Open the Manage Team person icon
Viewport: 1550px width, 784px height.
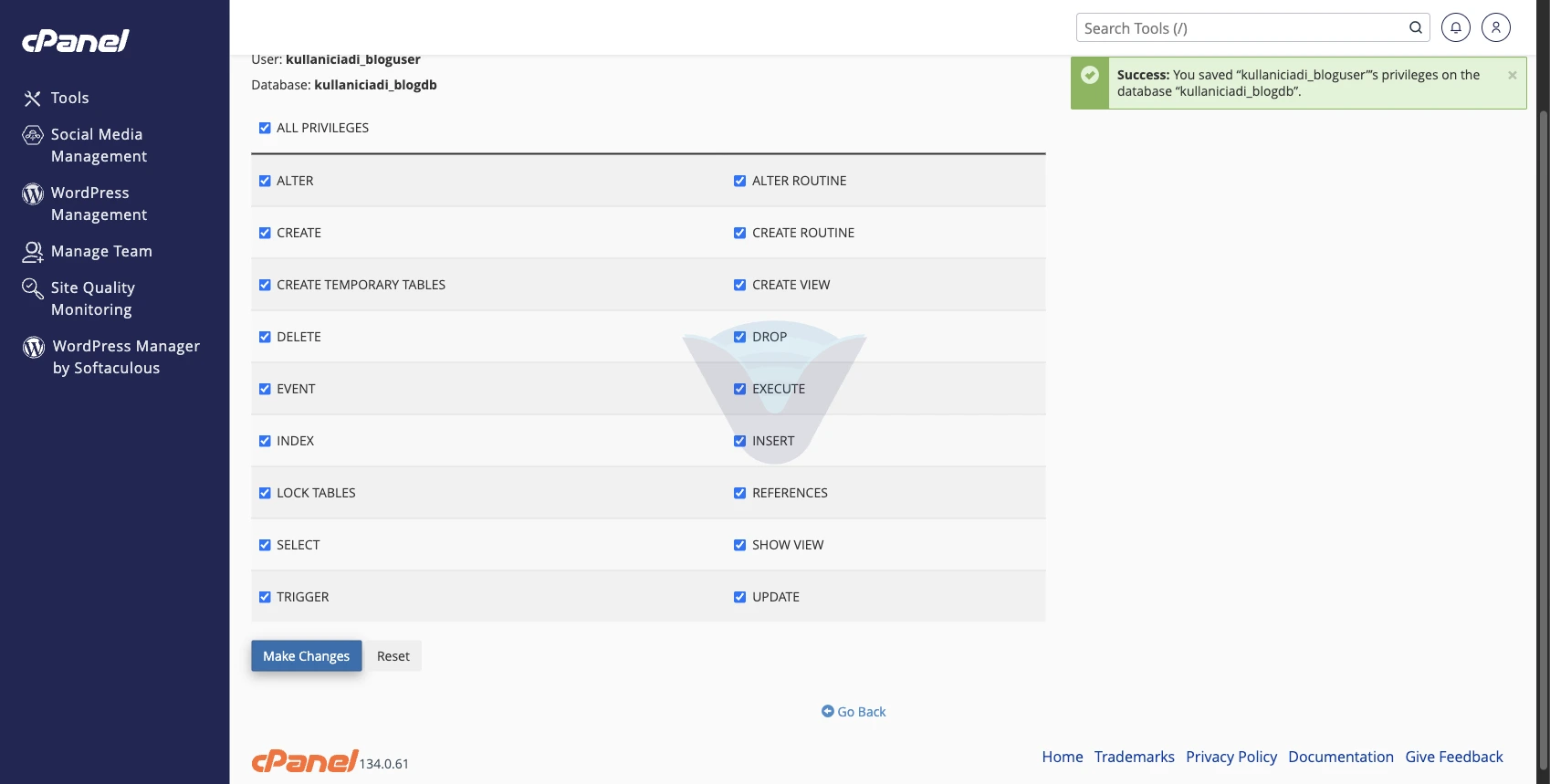tap(33, 252)
